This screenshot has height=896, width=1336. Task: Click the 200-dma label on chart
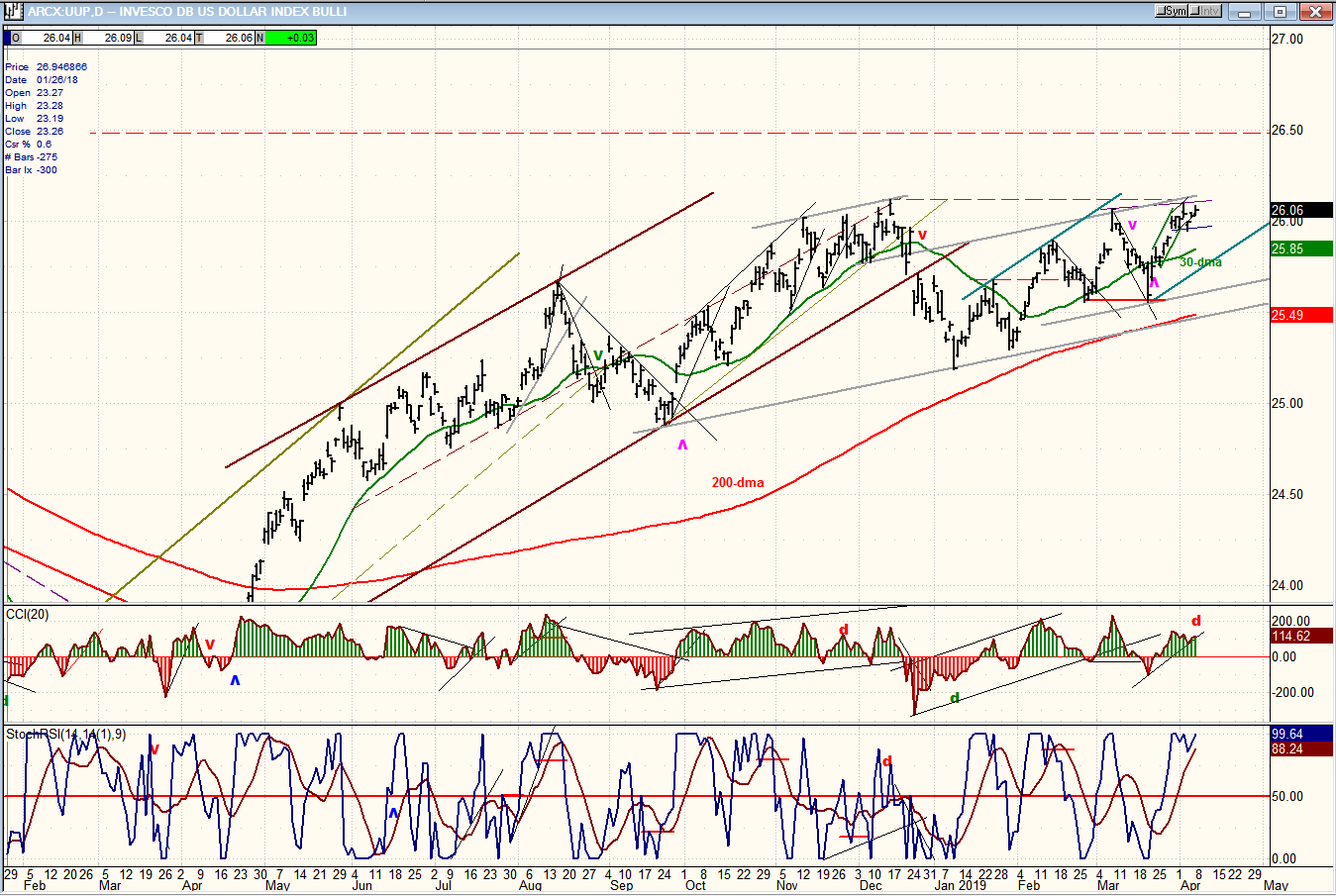[738, 483]
